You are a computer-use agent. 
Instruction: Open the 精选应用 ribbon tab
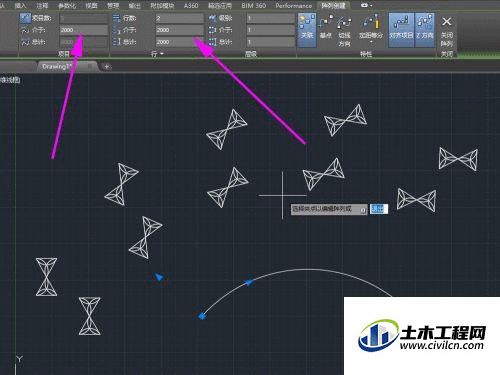[220, 5]
